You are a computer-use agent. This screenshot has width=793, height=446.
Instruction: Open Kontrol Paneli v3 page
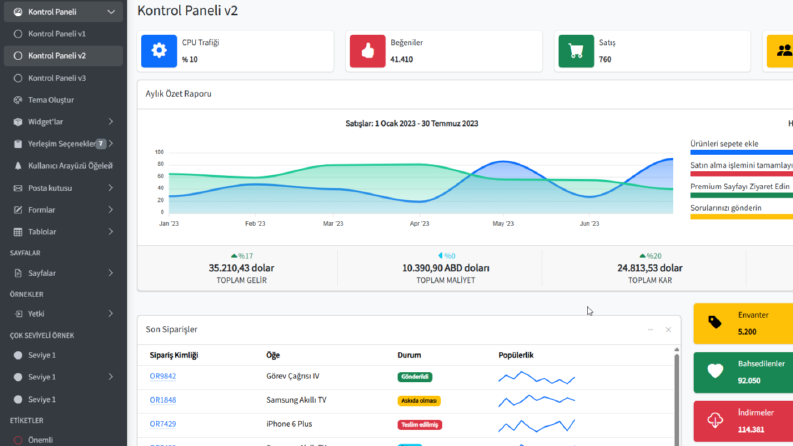[x=63, y=78]
